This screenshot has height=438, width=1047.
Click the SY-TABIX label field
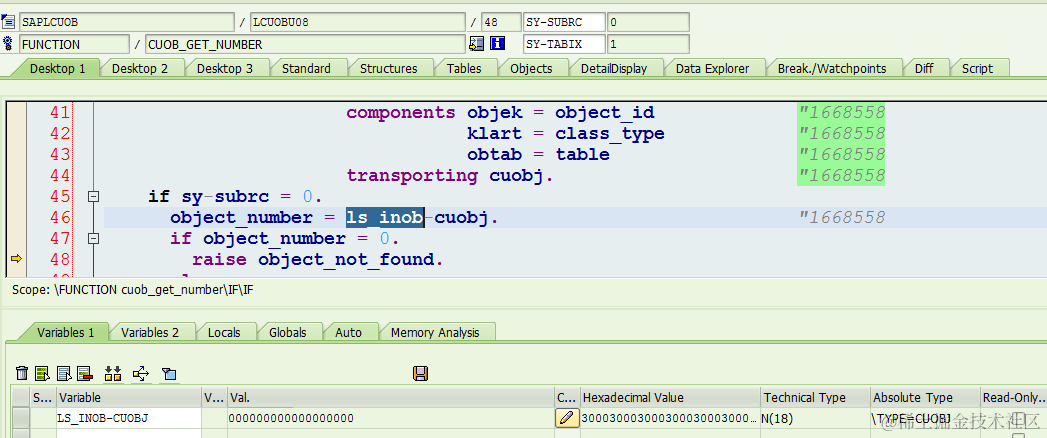point(564,45)
